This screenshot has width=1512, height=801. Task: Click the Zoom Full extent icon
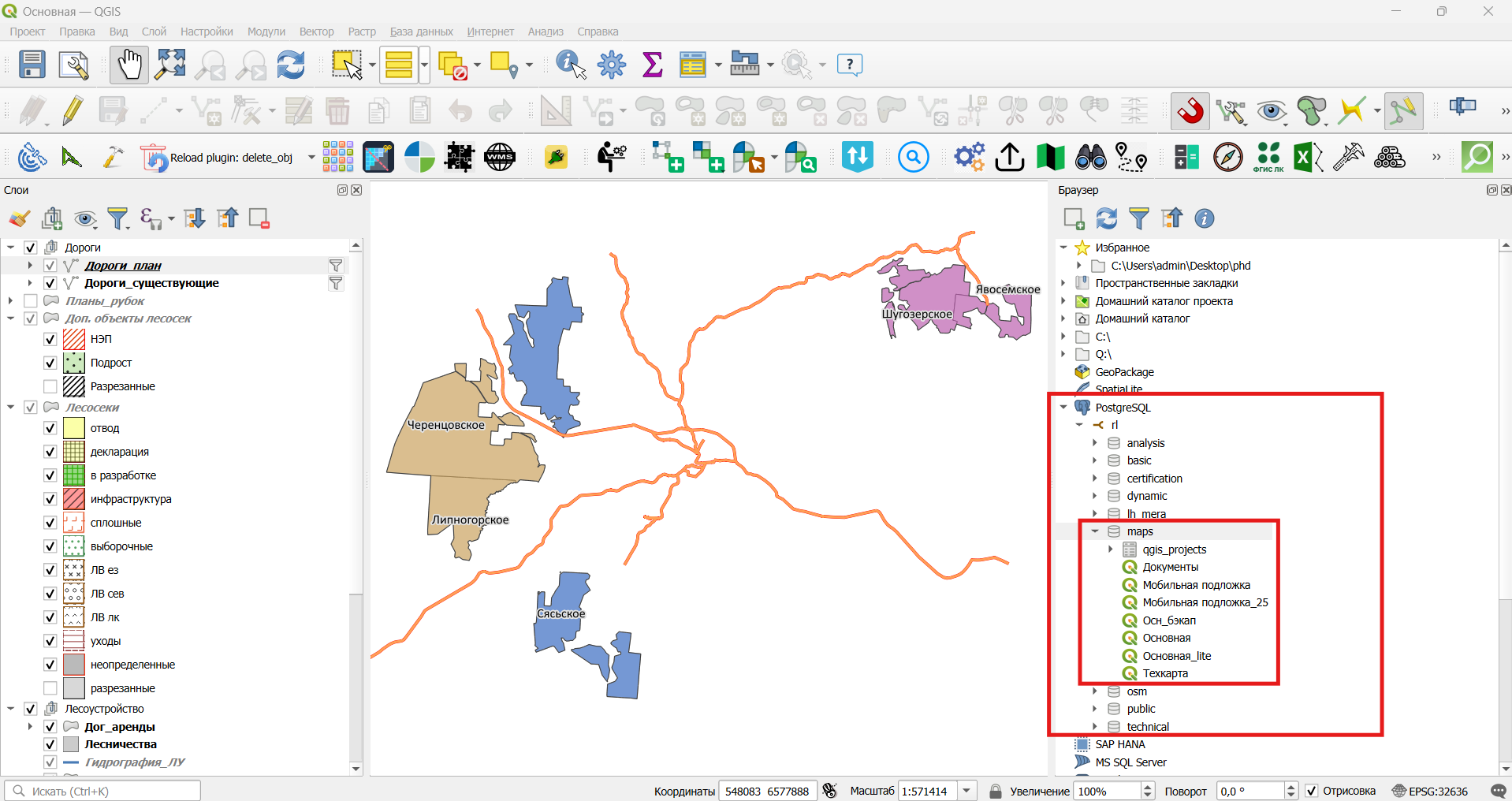pos(170,65)
